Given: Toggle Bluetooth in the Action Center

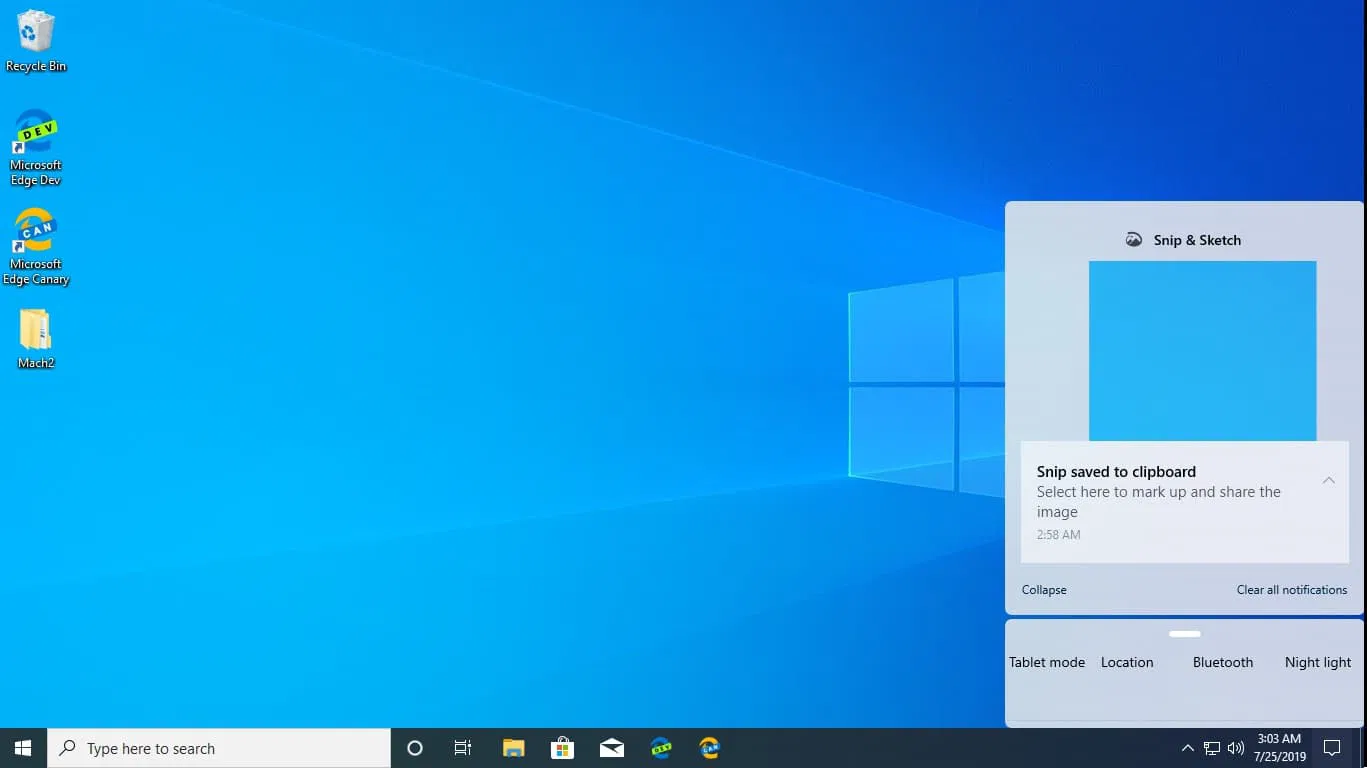Looking at the screenshot, I should pyautogui.click(x=1222, y=662).
